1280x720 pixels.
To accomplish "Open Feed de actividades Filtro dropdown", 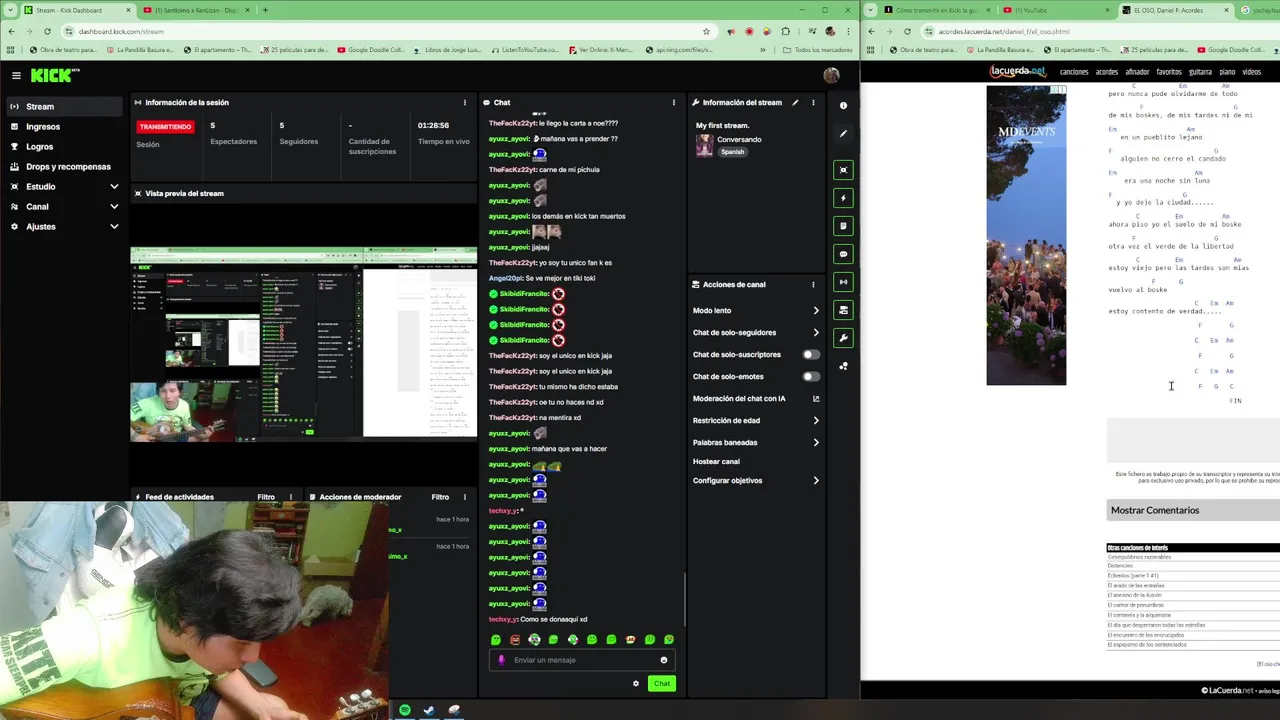I will (x=266, y=497).
